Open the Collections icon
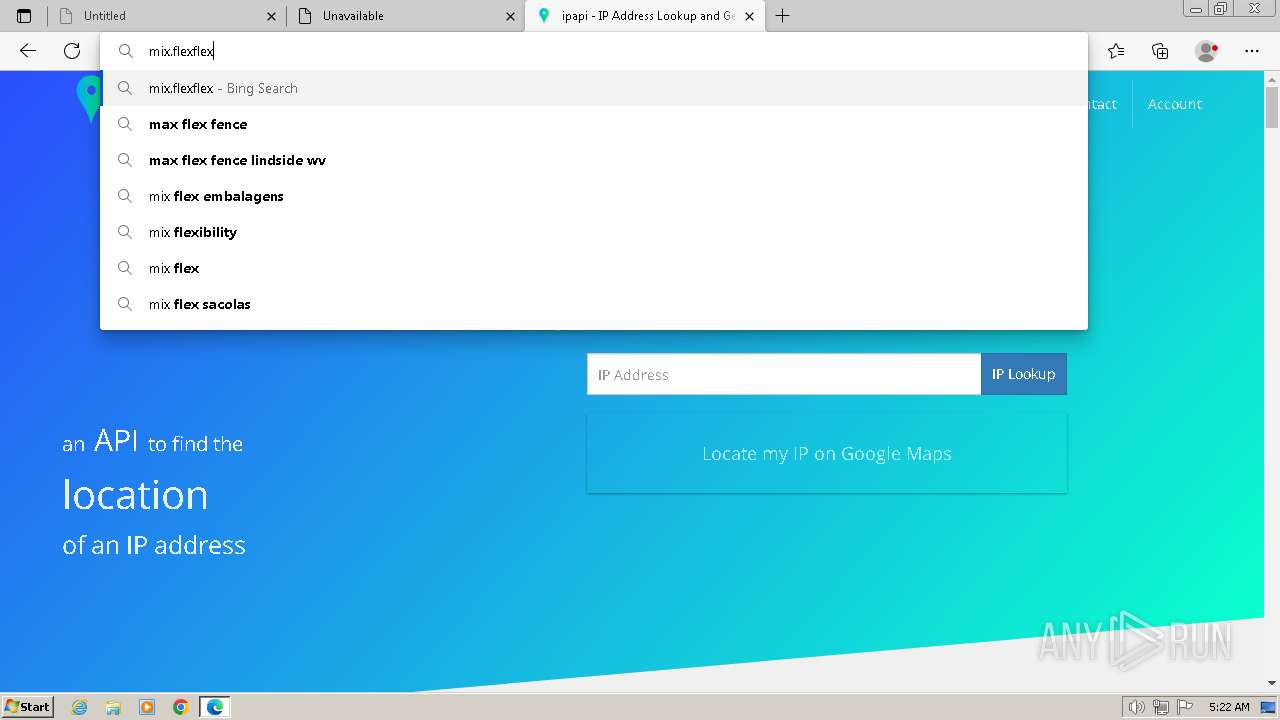The image size is (1280, 720). pos(1160,51)
